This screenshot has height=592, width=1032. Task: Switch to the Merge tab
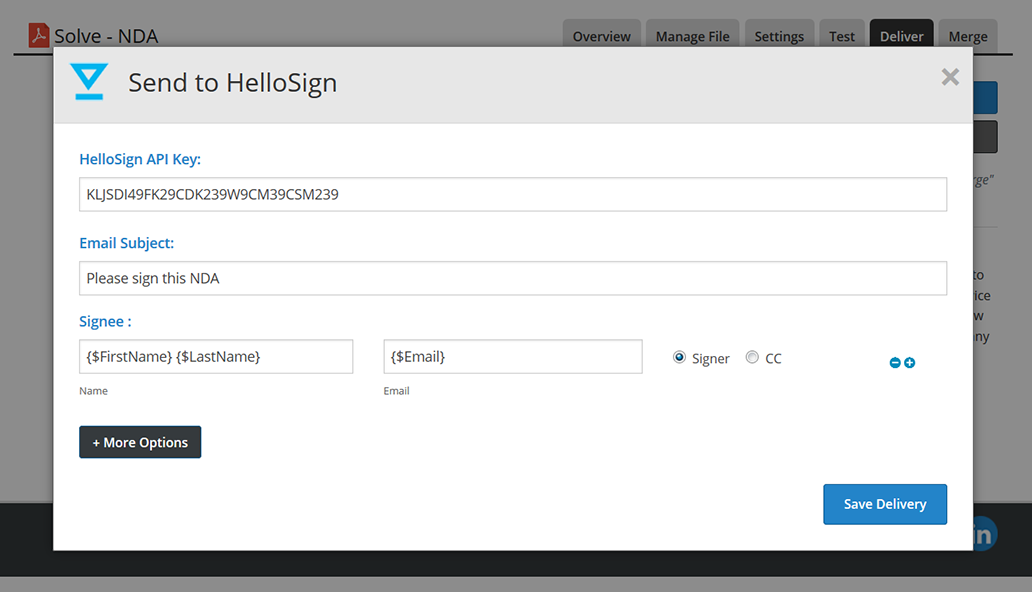967,36
